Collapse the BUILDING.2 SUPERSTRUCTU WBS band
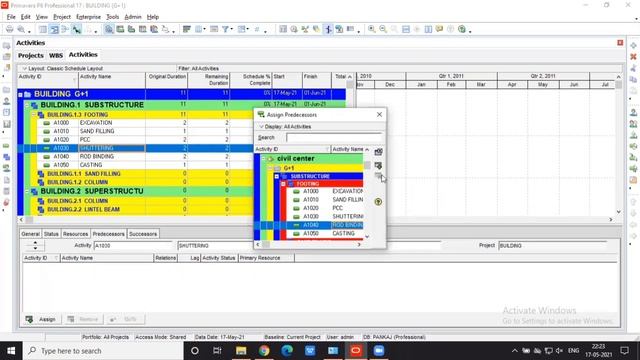The width and height of the screenshot is (640, 360). click(x=27, y=191)
